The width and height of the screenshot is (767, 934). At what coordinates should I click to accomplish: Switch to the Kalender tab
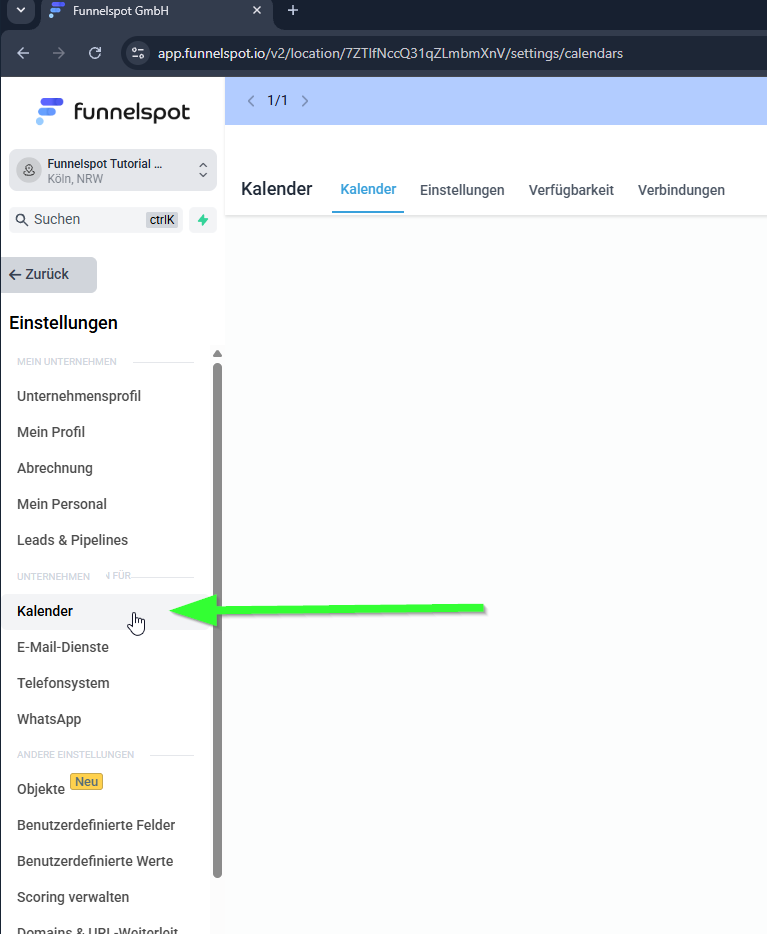pos(368,189)
